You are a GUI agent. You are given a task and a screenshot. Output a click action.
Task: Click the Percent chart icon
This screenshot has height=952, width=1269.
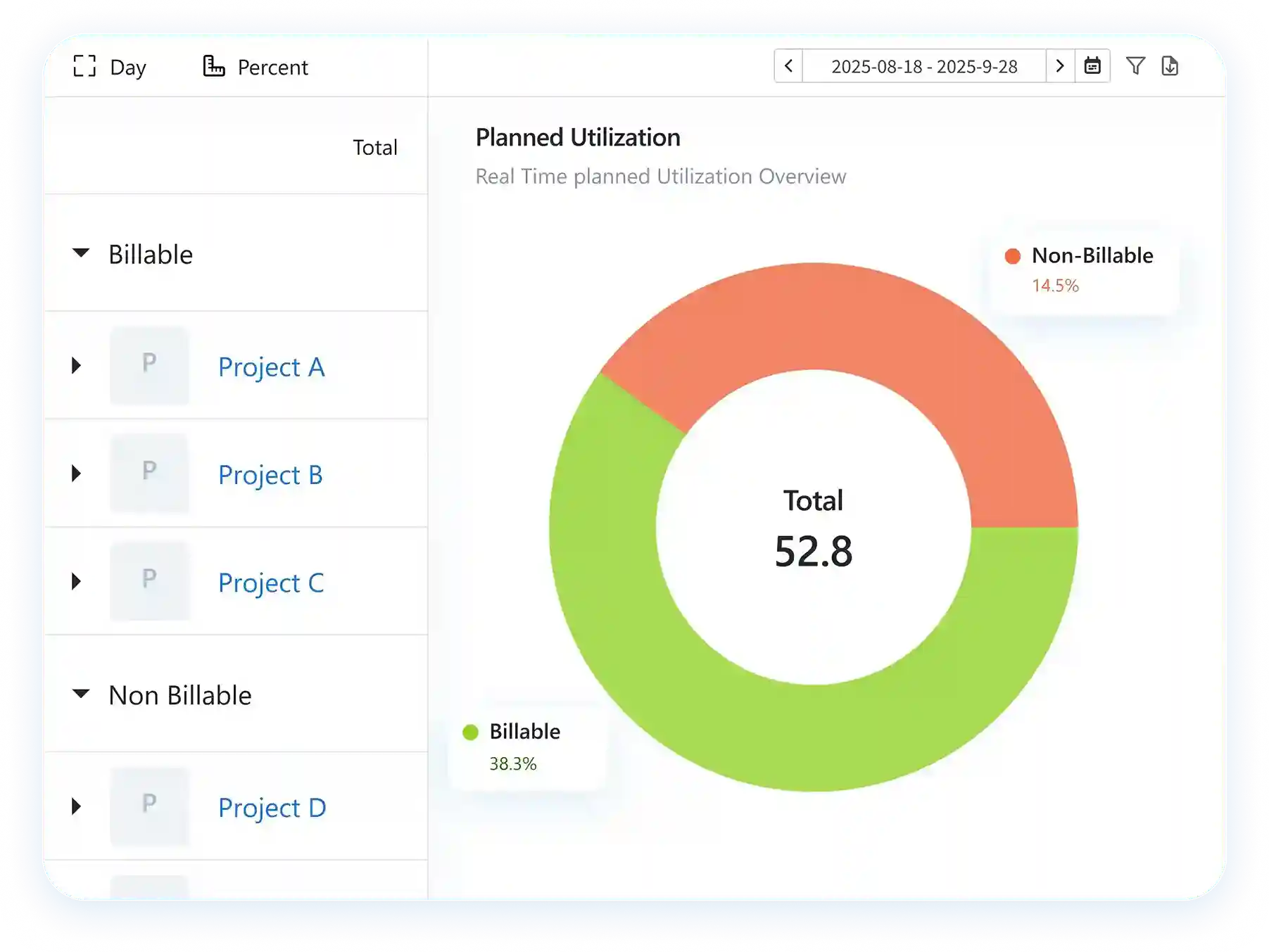point(214,66)
